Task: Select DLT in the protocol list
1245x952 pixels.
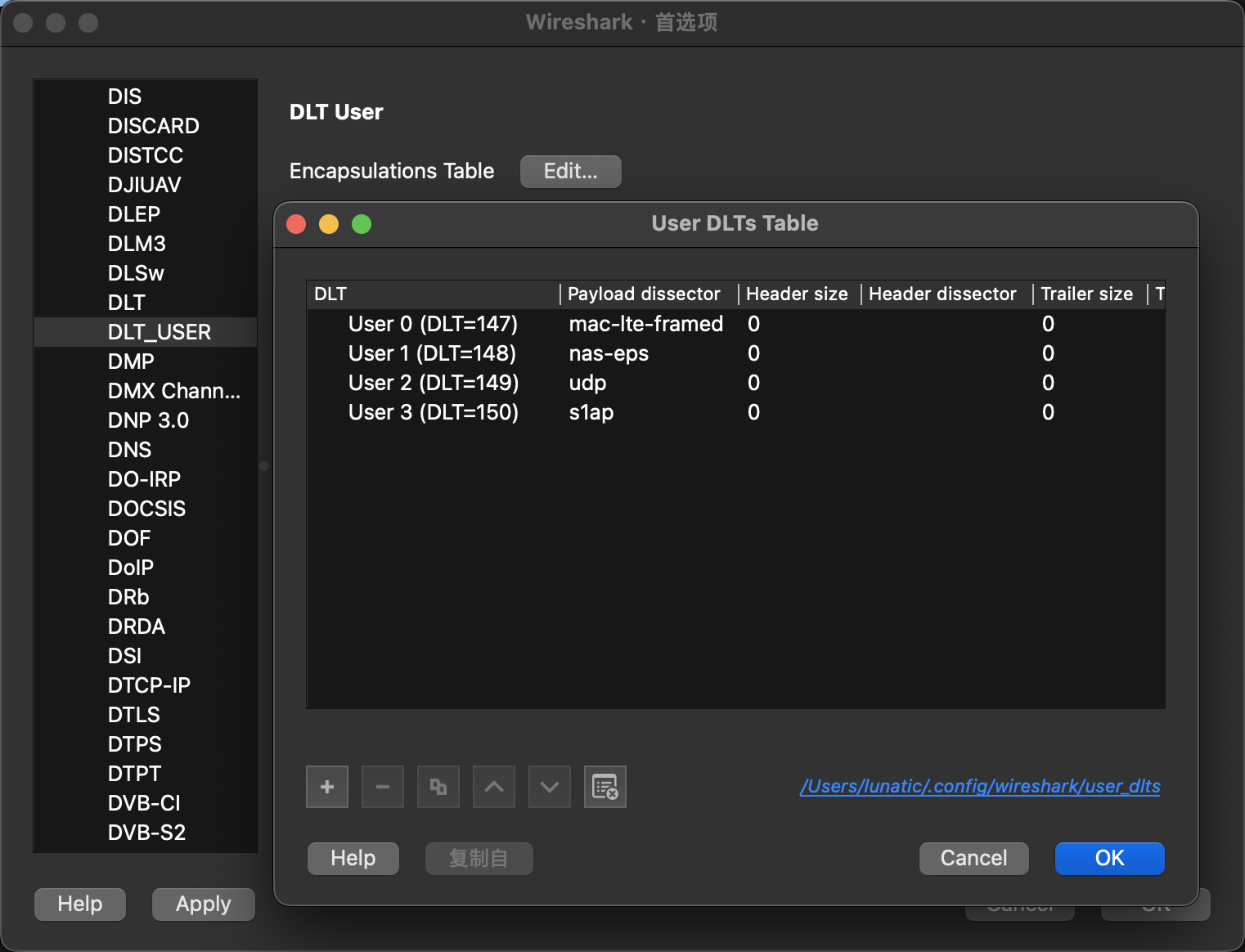Action: 146,303
